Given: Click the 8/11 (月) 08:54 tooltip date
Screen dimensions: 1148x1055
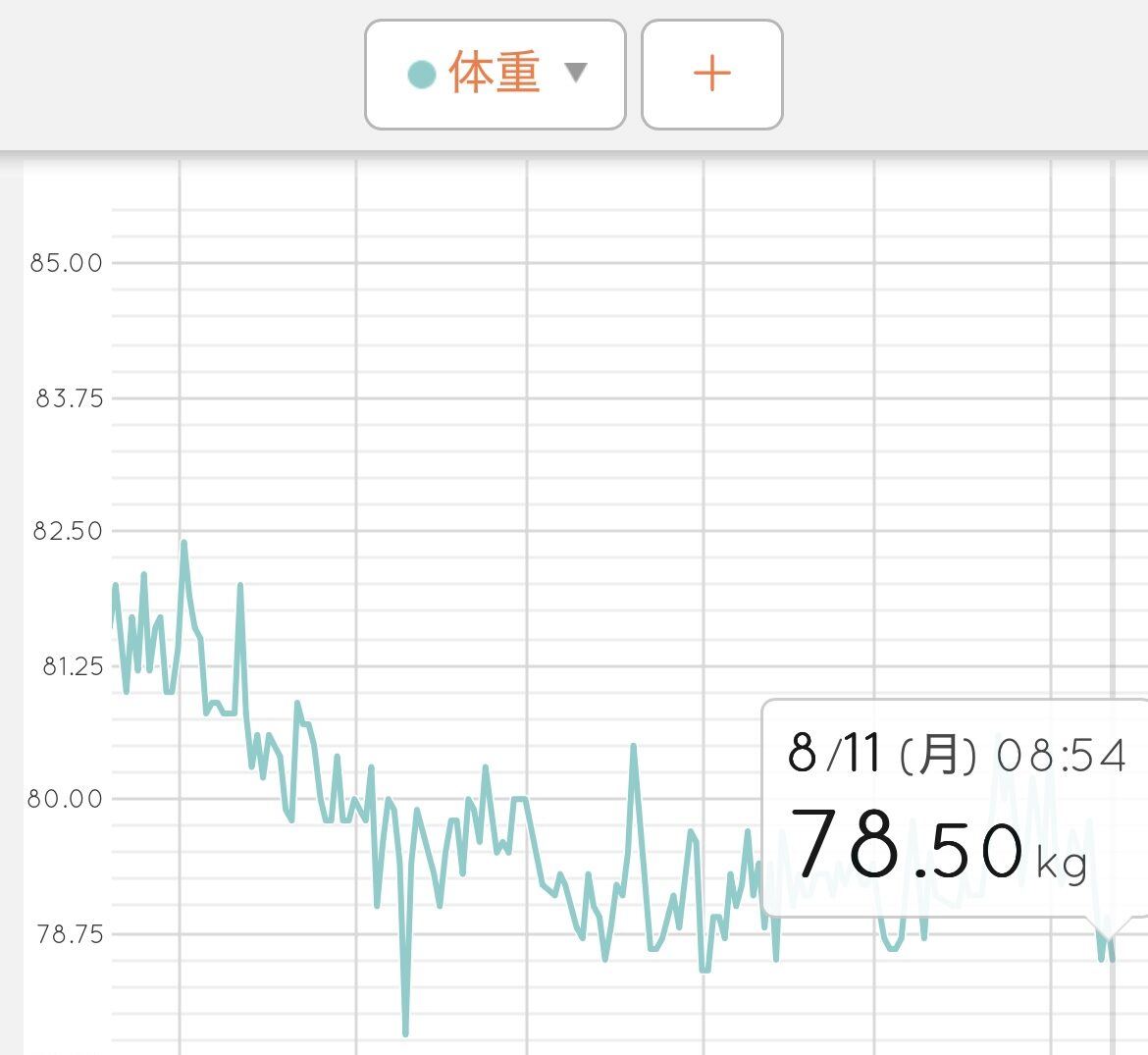Looking at the screenshot, I should point(957,754).
